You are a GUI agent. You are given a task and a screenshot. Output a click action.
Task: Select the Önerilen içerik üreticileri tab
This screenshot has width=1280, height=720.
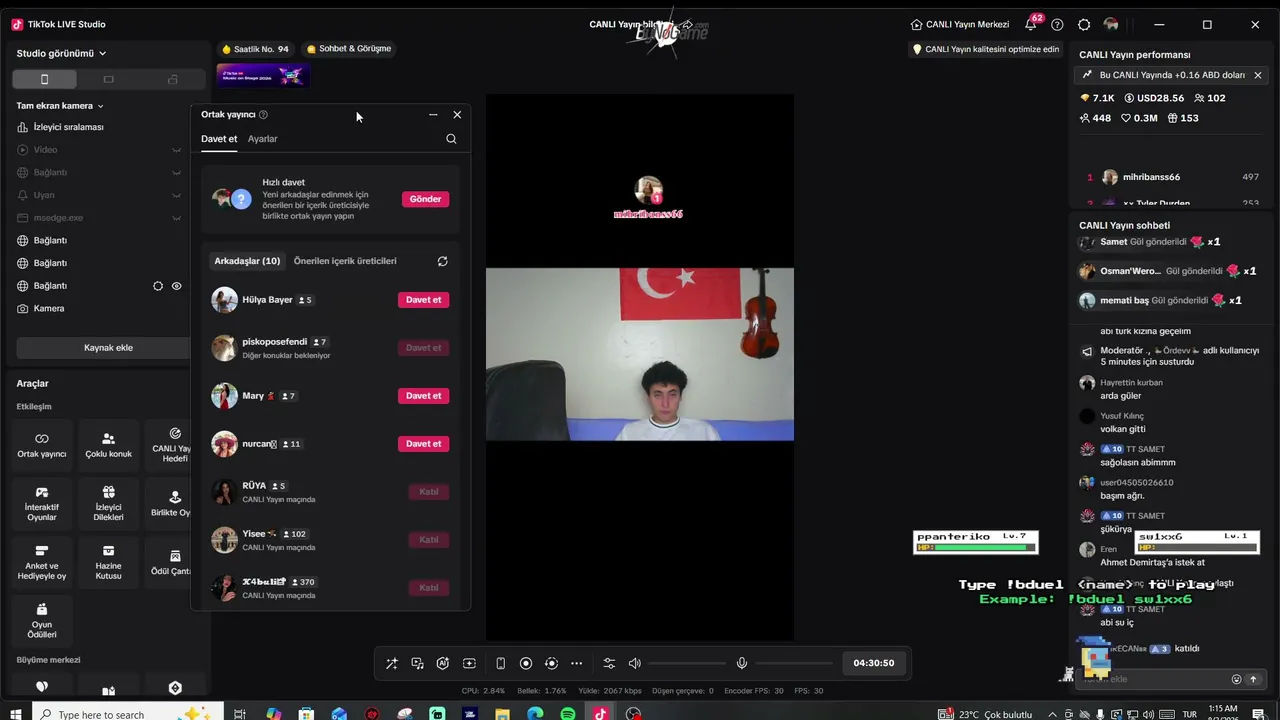345,261
